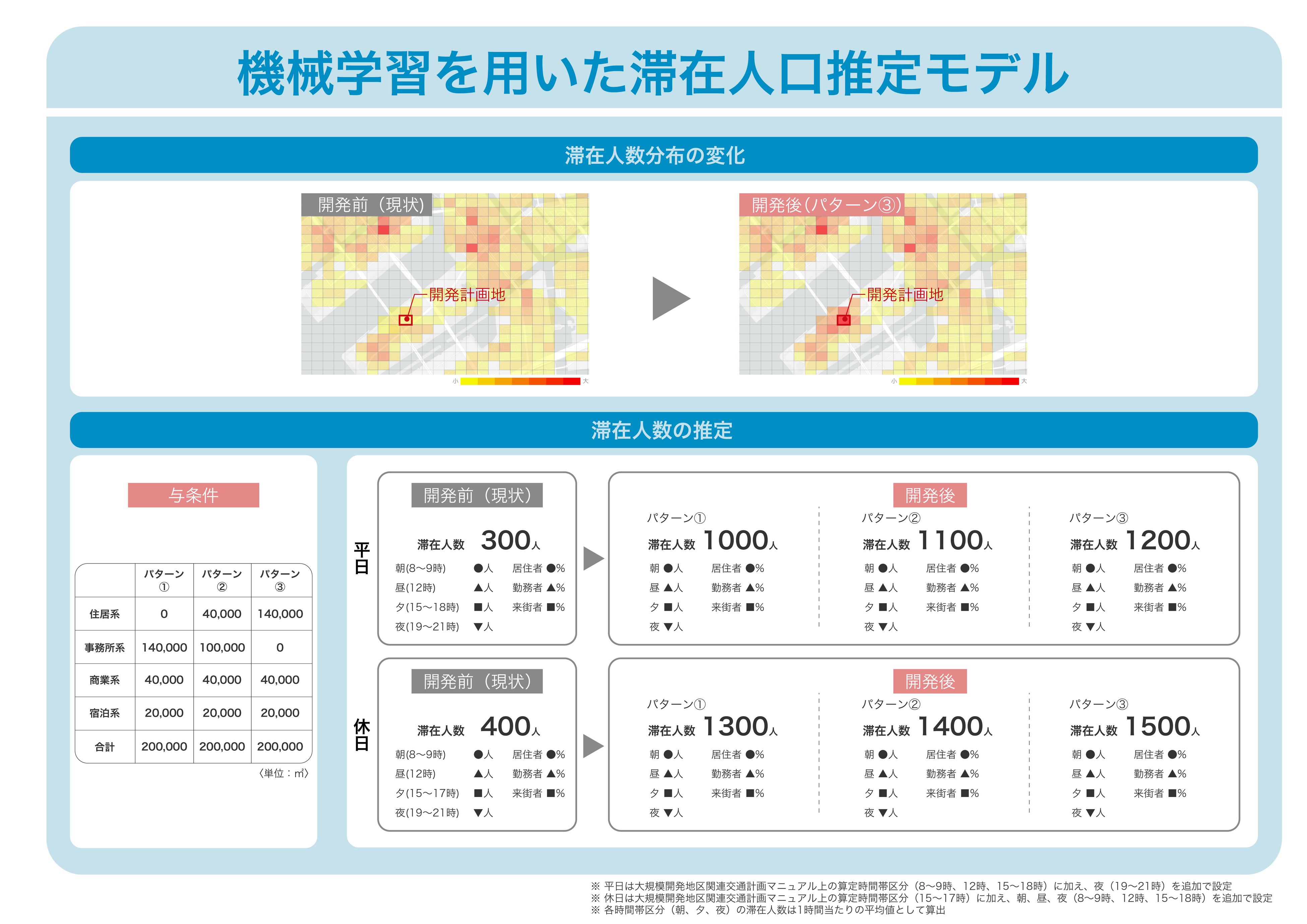The image size is (1307, 924).
Task: Click the 与条件 pink label
Action: click(193, 495)
